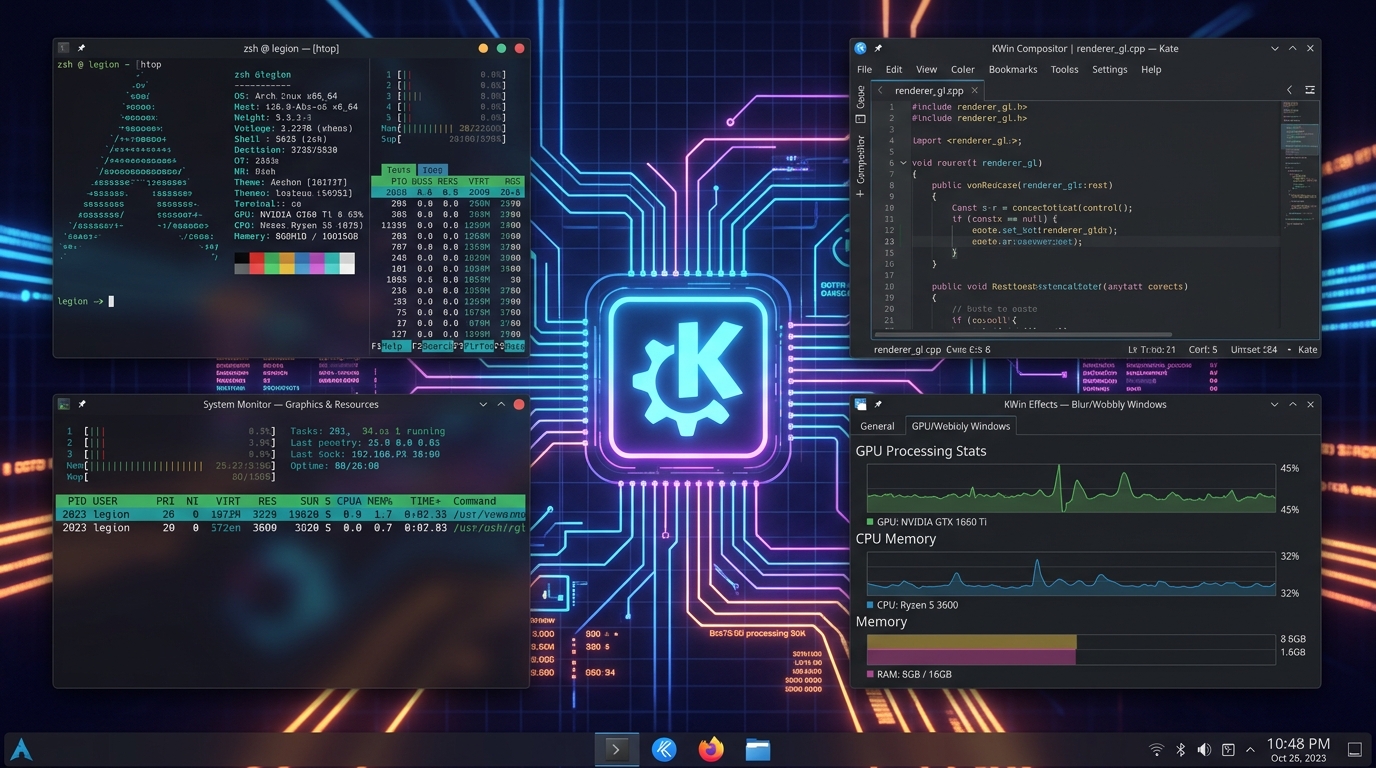Image resolution: width=1376 pixels, height=768 pixels.
Task: Open the Dolphin file manager folder icon
Action: (x=758, y=749)
